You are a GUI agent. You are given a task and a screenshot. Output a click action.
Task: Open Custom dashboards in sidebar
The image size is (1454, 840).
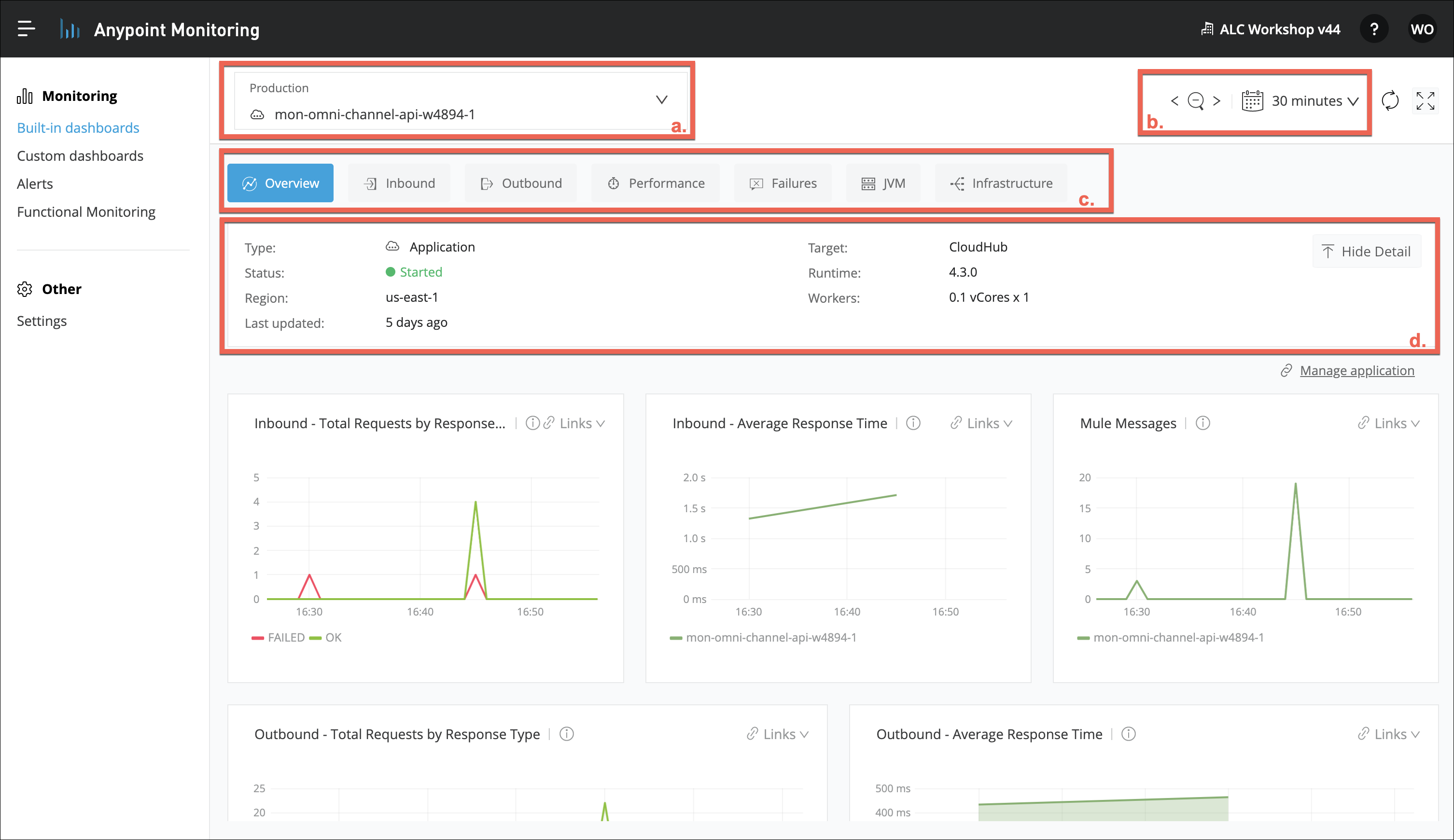pyautogui.click(x=80, y=156)
